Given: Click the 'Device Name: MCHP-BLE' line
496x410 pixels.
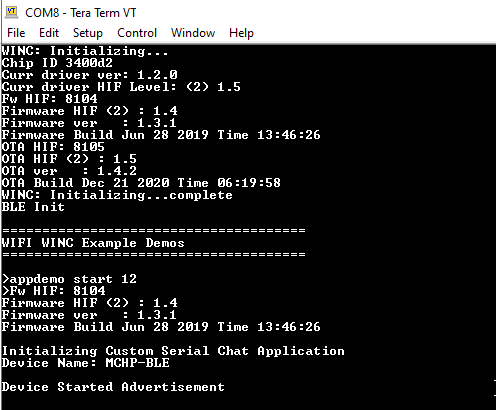Looking at the screenshot, I should [x=85, y=363].
